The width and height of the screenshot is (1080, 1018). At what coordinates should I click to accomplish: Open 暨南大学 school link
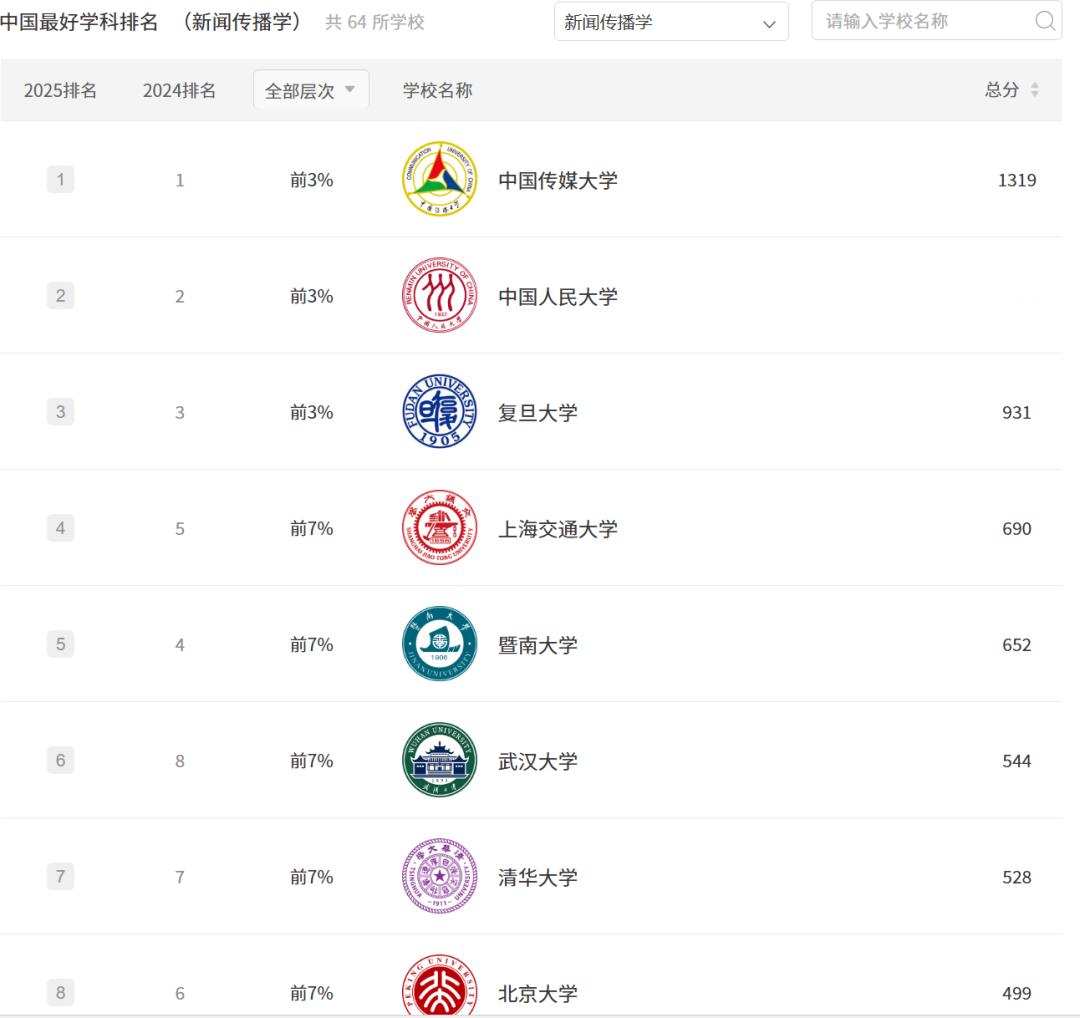point(538,645)
